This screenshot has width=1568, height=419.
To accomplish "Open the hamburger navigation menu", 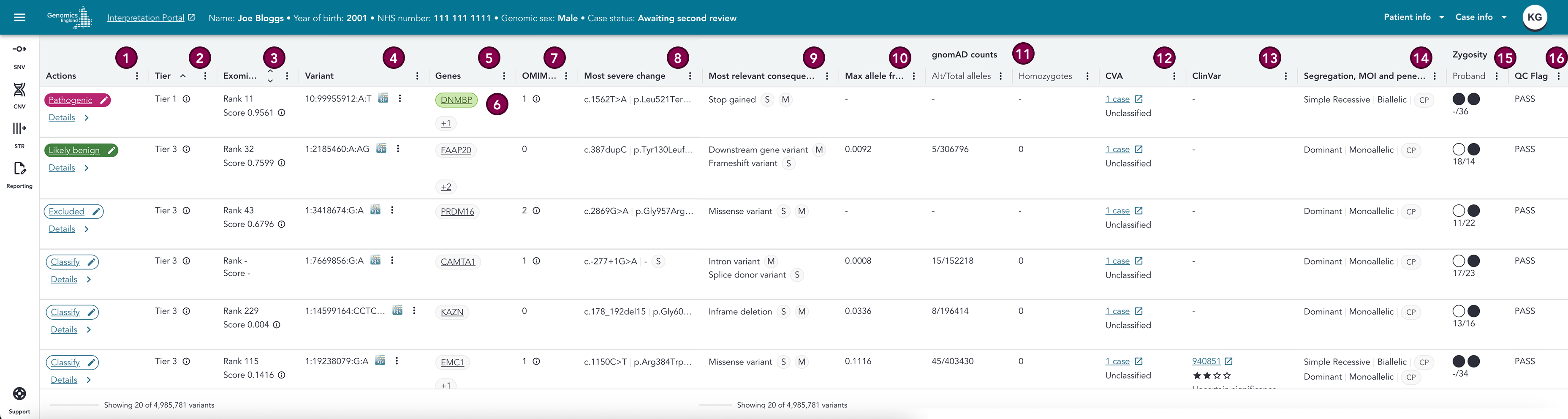I will pyautogui.click(x=19, y=17).
